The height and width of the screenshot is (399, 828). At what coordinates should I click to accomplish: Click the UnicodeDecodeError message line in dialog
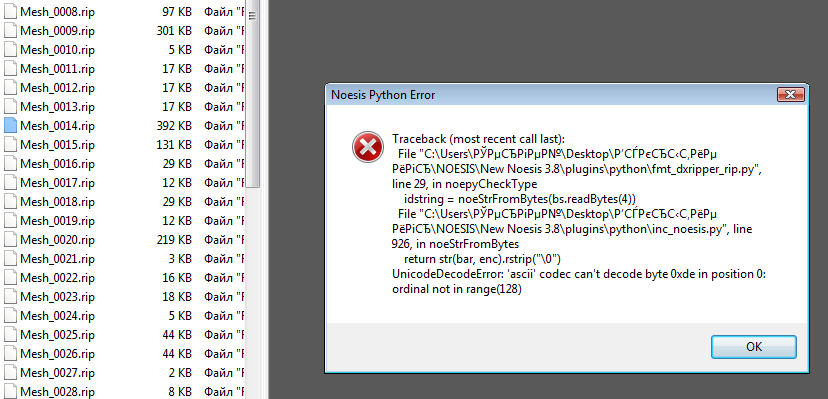579,282
